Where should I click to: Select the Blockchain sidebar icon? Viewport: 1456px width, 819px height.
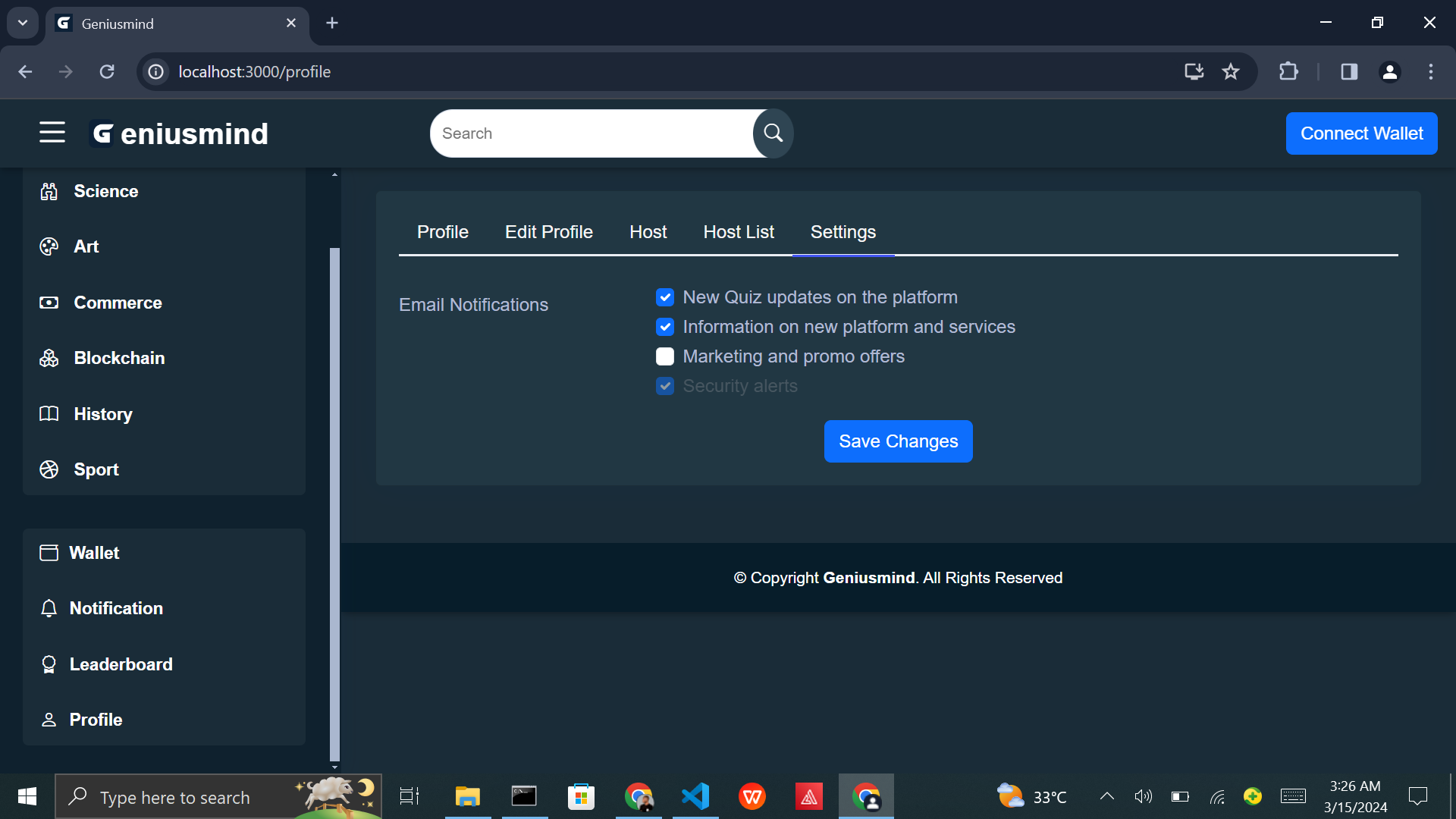coord(49,358)
